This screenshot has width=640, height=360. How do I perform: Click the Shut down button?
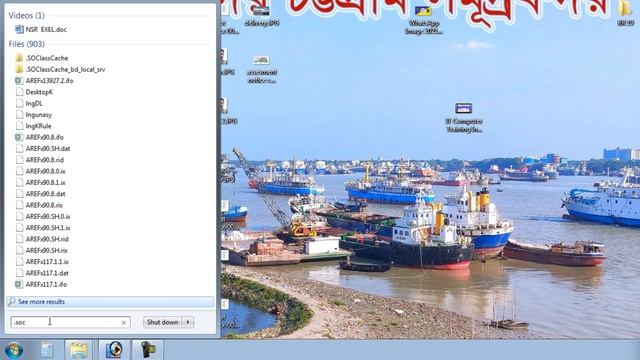(x=162, y=322)
